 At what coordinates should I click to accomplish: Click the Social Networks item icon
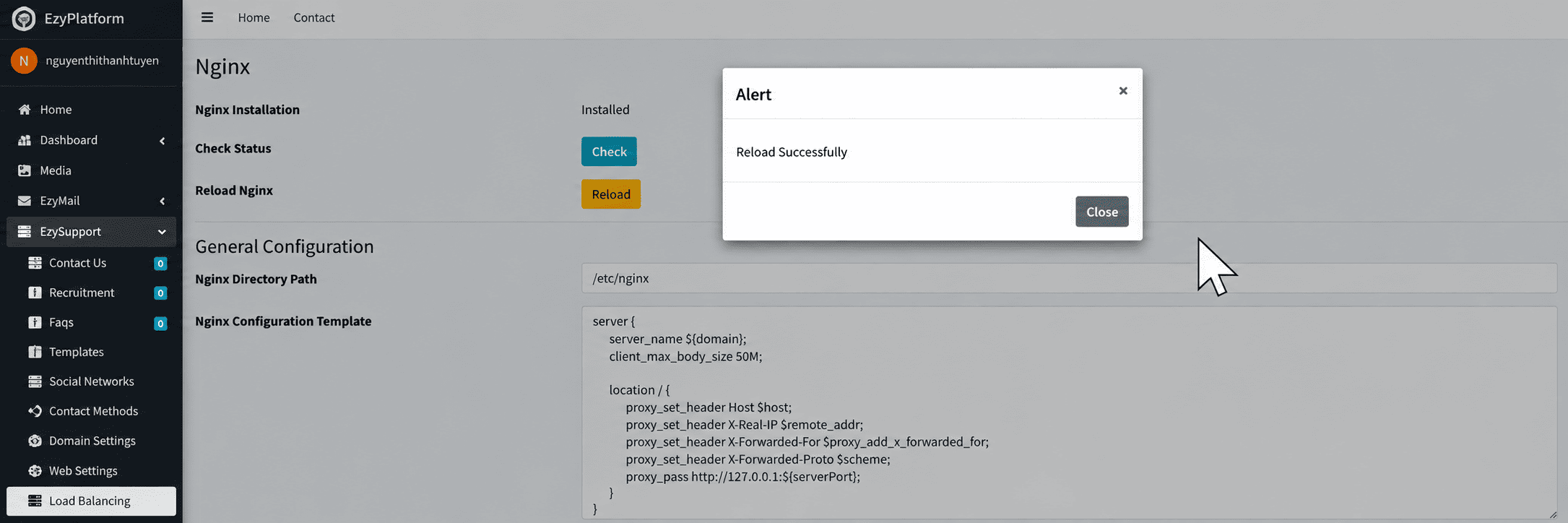[x=35, y=381]
